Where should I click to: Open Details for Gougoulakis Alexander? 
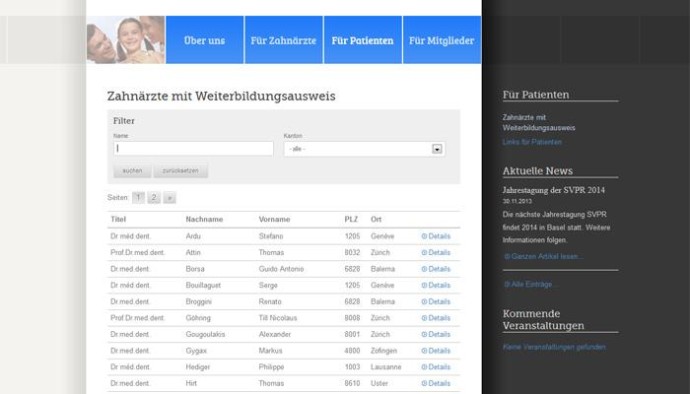[x=436, y=334]
